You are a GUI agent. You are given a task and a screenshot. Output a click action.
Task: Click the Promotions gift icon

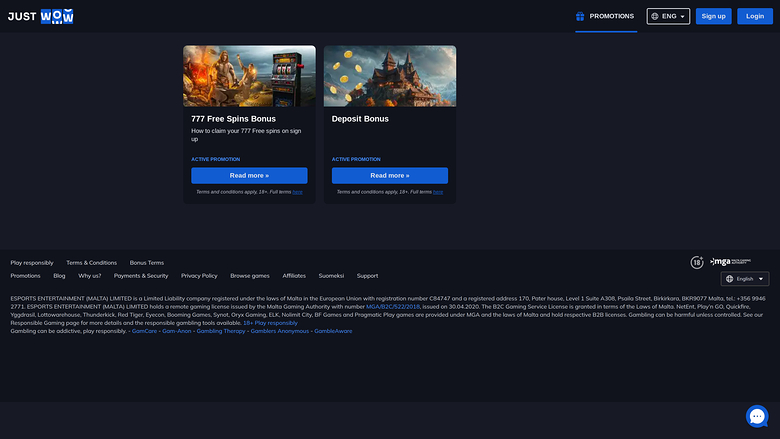pyautogui.click(x=580, y=16)
